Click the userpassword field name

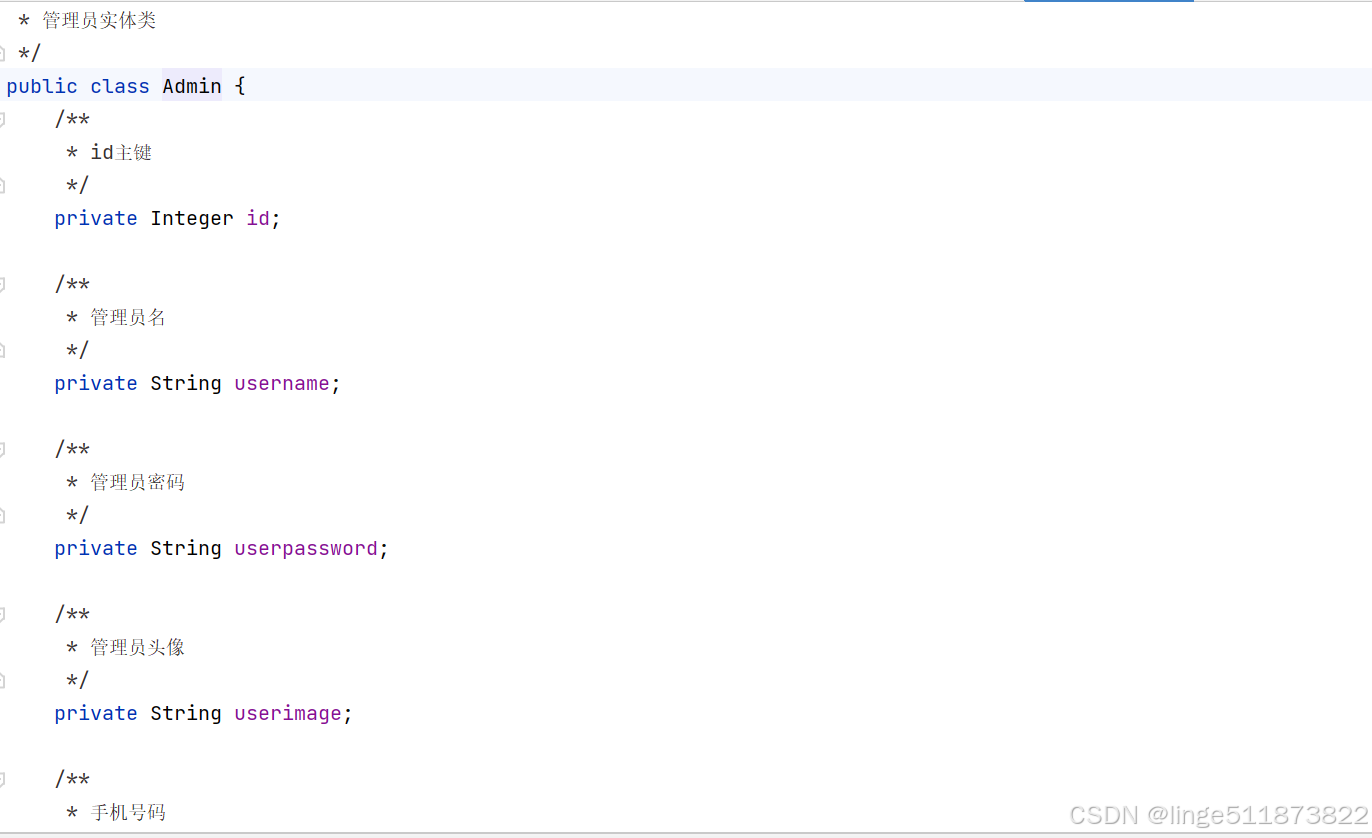coord(306,548)
